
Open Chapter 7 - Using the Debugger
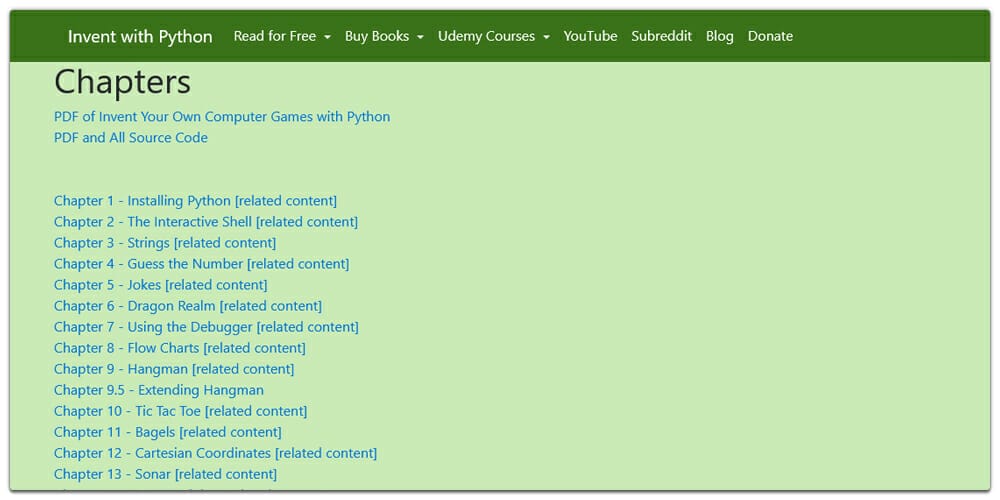(x=153, y=327)
